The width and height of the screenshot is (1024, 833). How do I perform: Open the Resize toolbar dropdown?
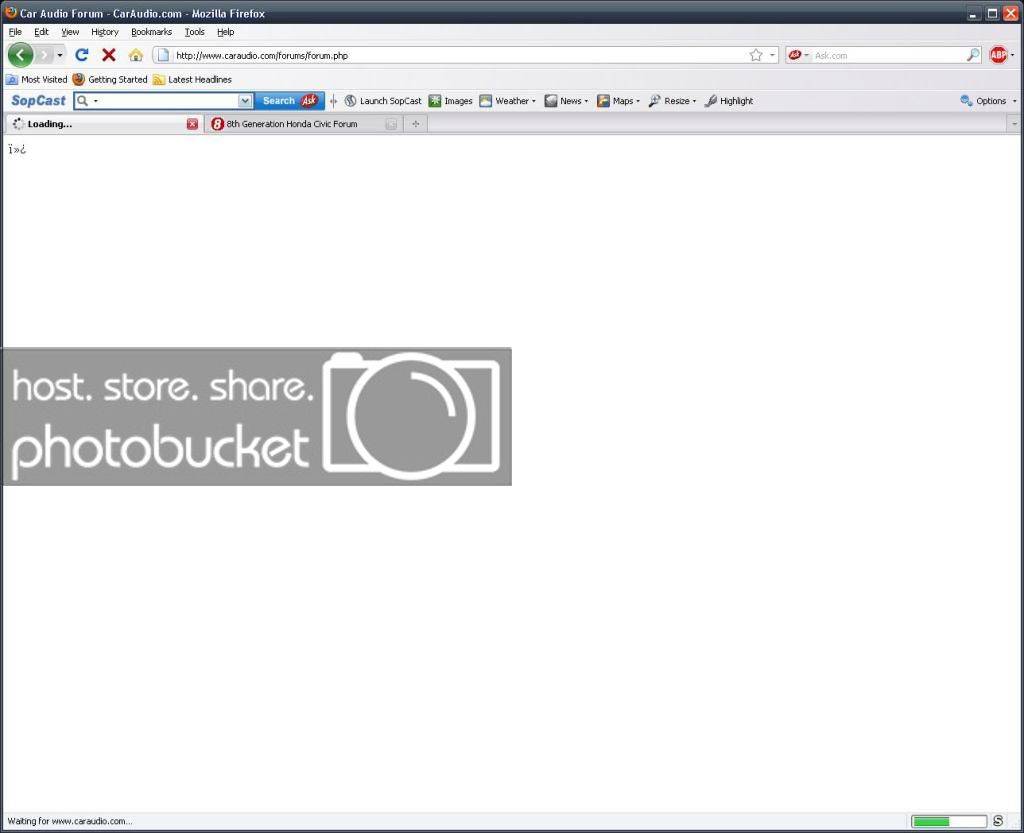click(672, 101)
